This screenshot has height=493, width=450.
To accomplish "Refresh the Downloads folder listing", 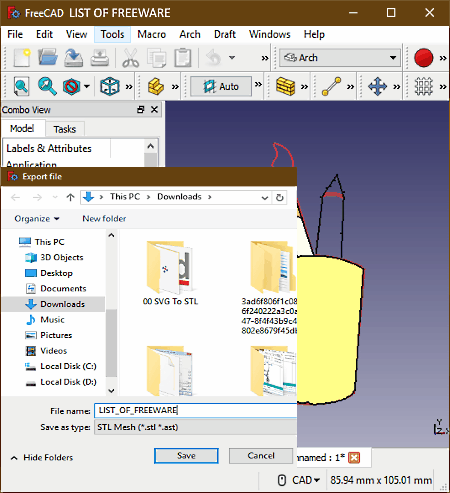I will 280,197.
